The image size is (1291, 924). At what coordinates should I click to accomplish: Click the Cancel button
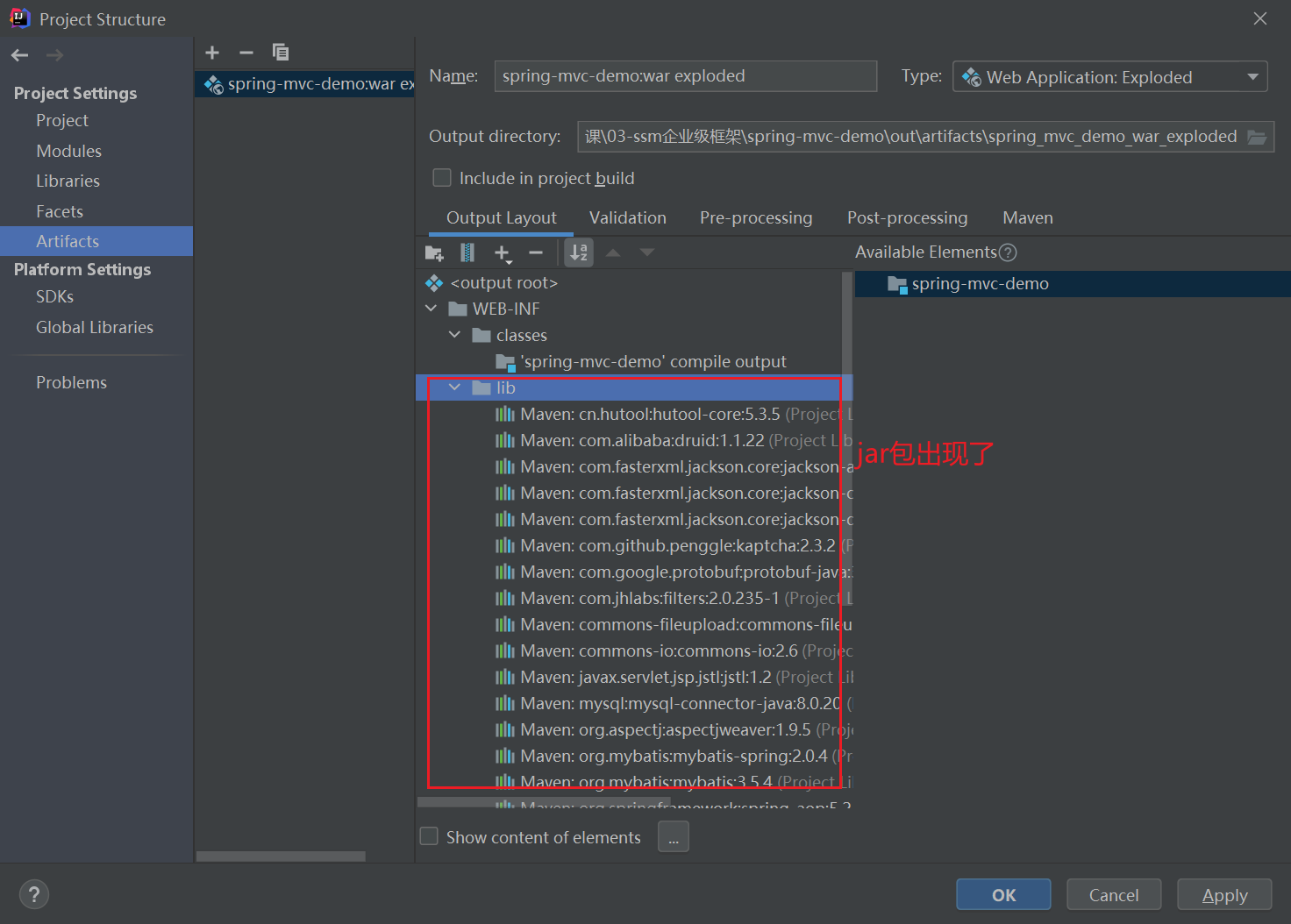(1114, 894)
